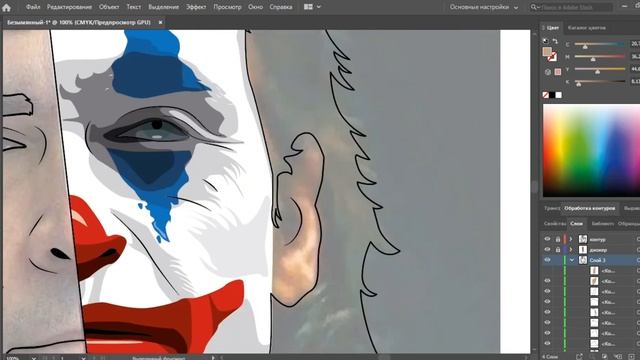Click the K value input field
This screenshot has width=640, height=360.
pyautogui.click(x=635, y=82)
